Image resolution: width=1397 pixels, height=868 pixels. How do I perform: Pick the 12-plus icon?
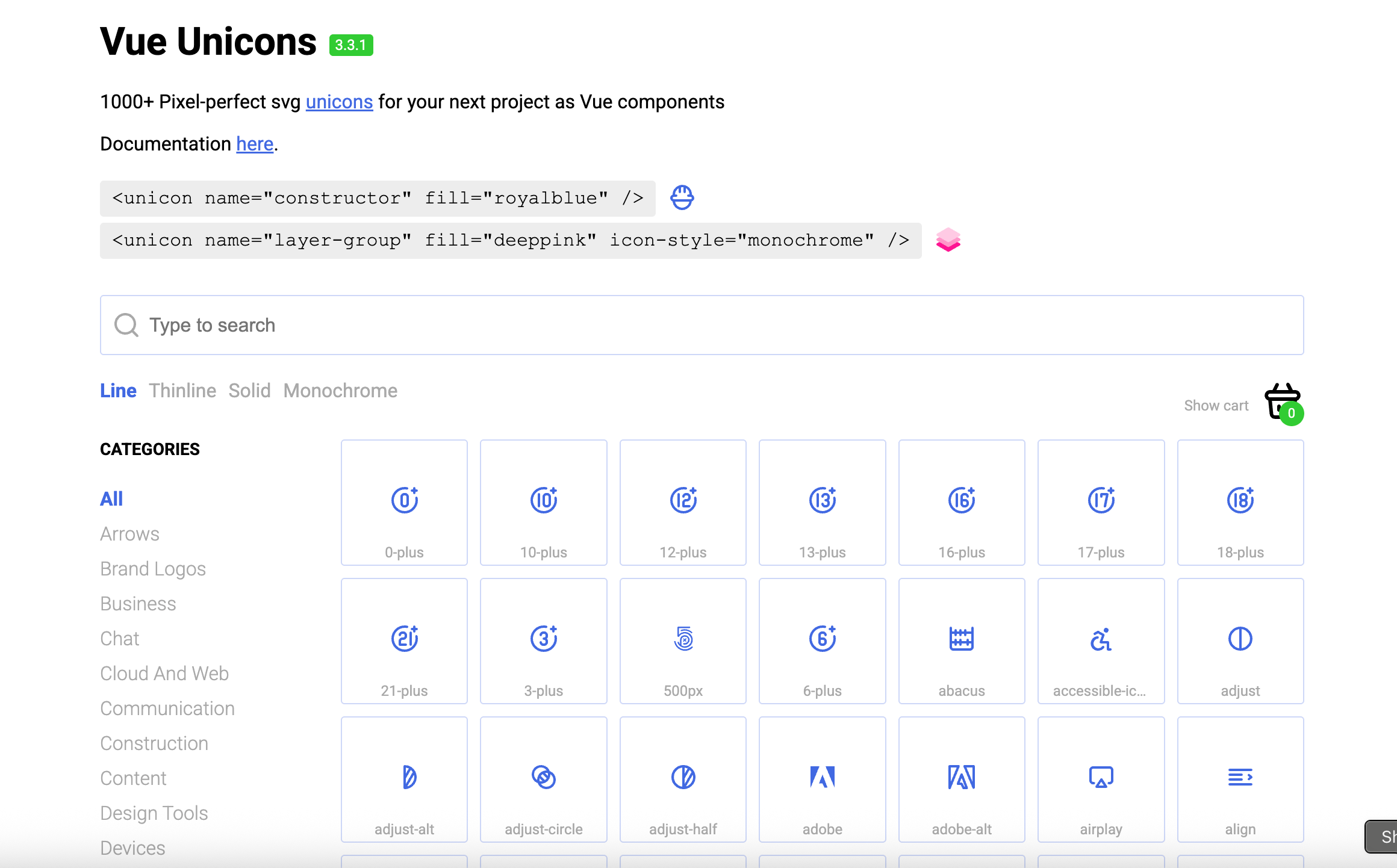pyautogui.click(x=683, y=503)
